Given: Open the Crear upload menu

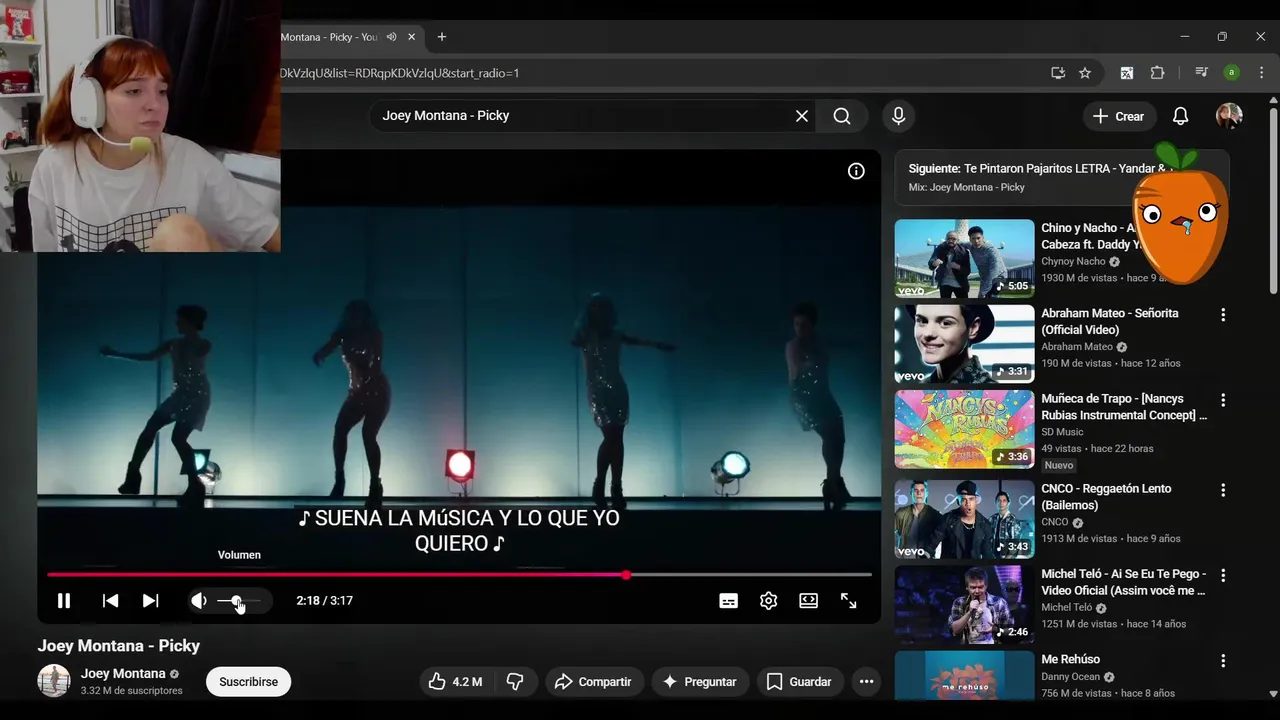Looking at the screenshot, I should [x=1119, y=116].
